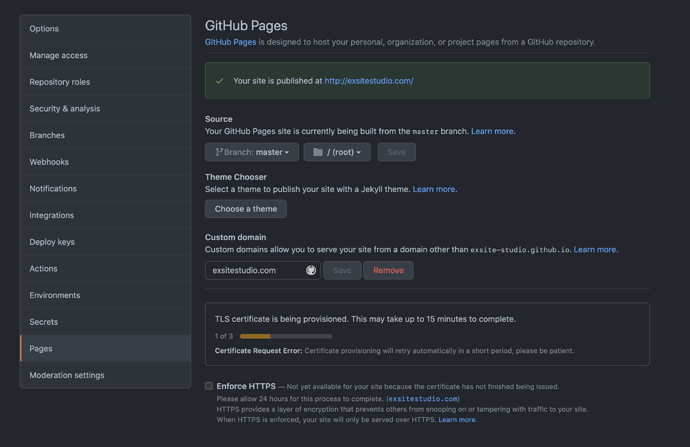Navigate to Branches settings

point(105,135)
